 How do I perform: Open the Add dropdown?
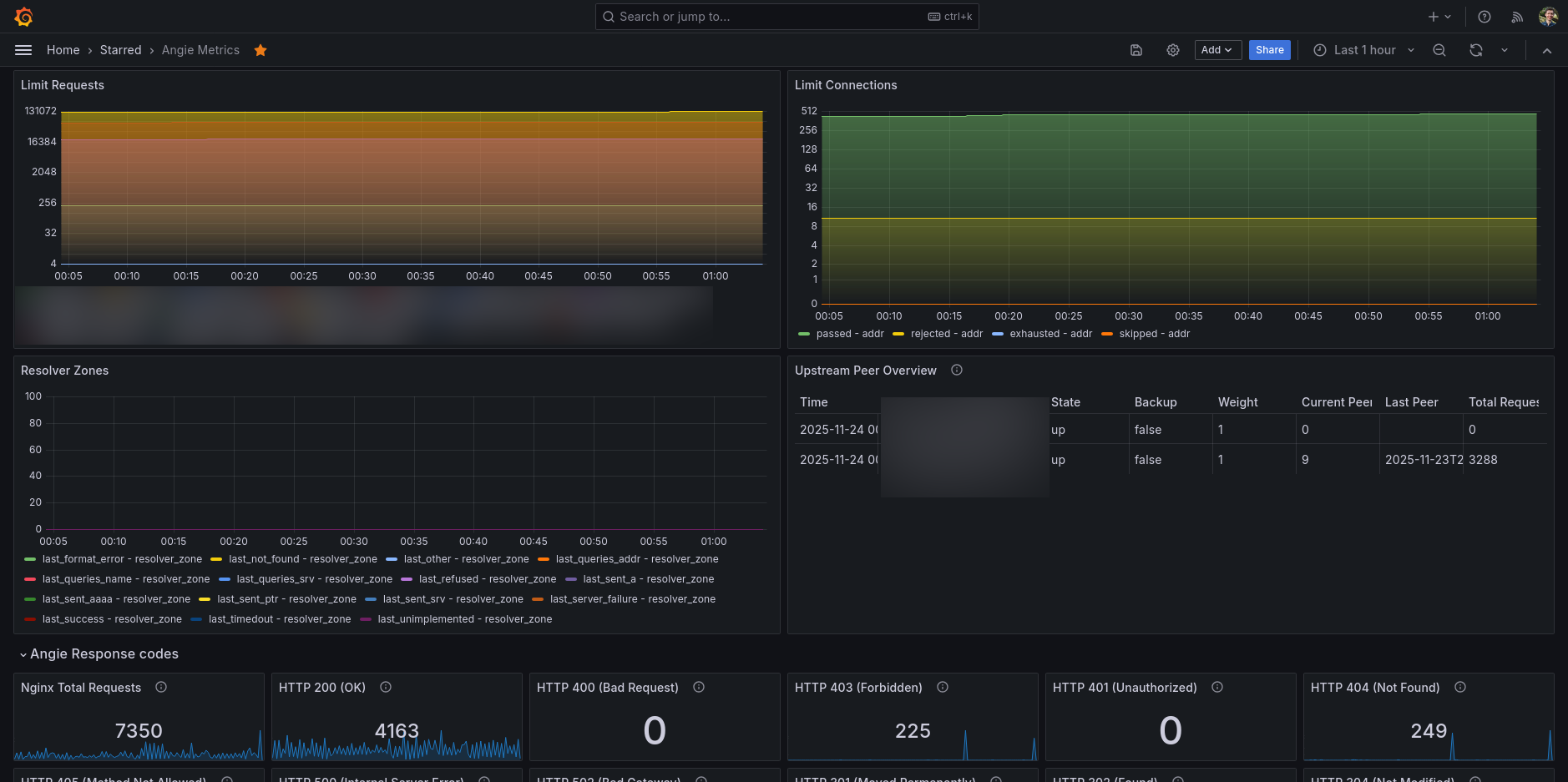(x=1217, y=50)
